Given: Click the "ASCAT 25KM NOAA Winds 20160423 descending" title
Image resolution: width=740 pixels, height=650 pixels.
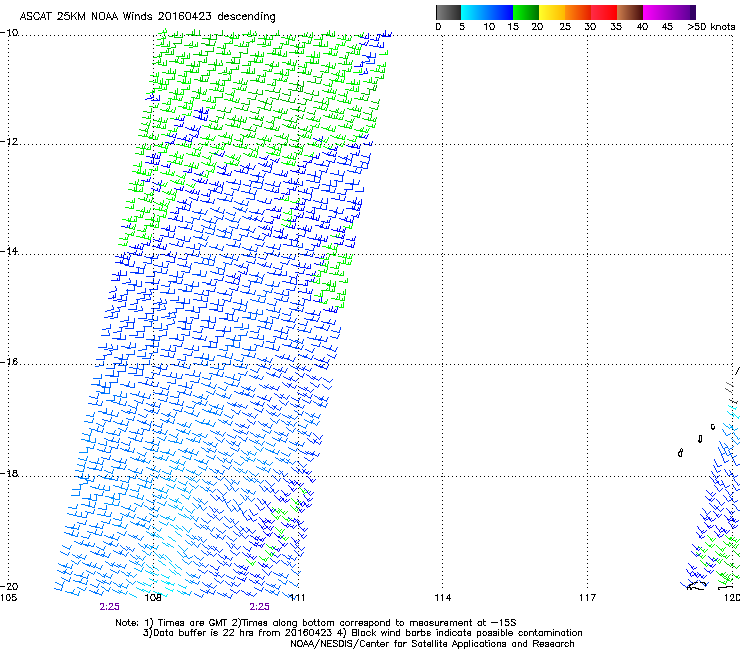Looking at the screenshot, I should point(147,16).
